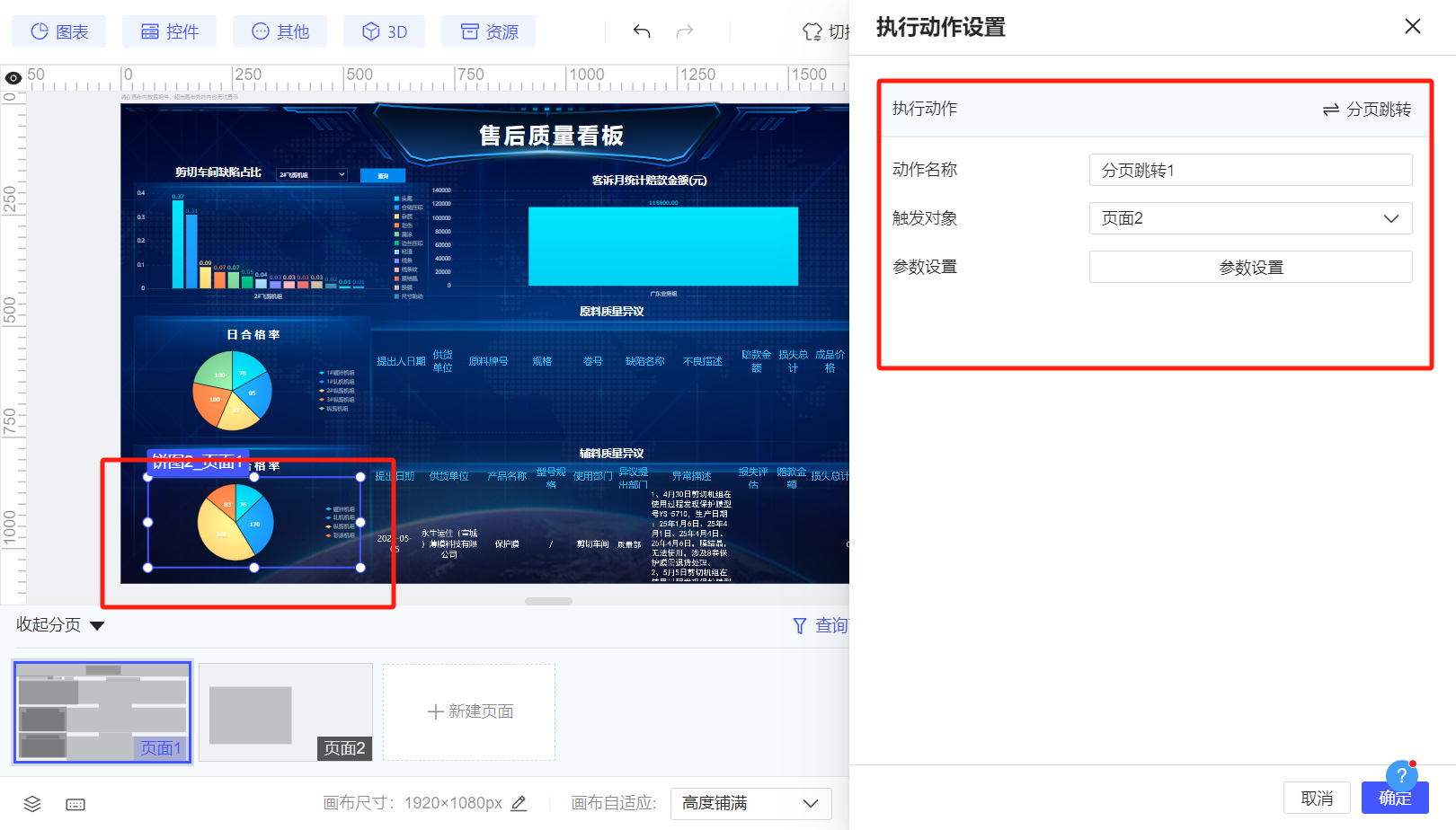Click the blue query button beside the workshop dropdown

pos(383,175)
